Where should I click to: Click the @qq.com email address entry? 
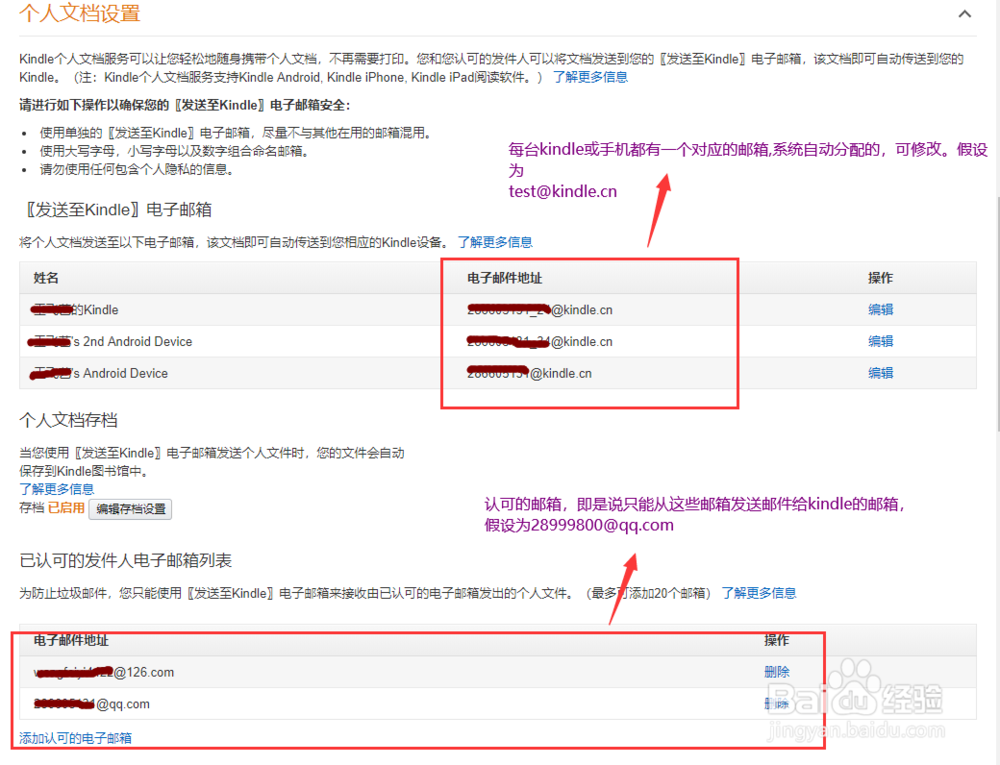(x=91, y=704)
